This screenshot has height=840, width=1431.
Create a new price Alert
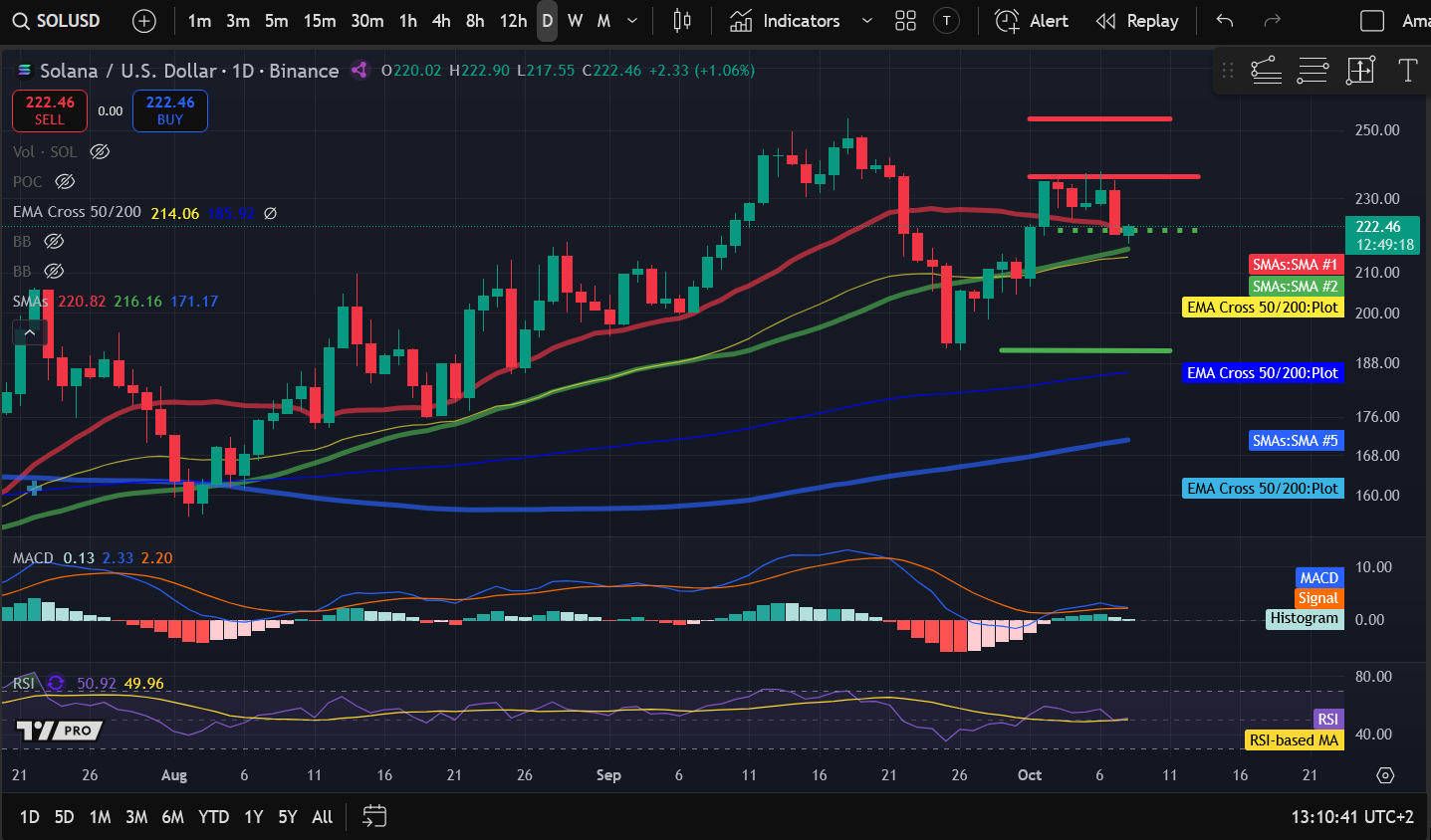[x=1032, y=21]
